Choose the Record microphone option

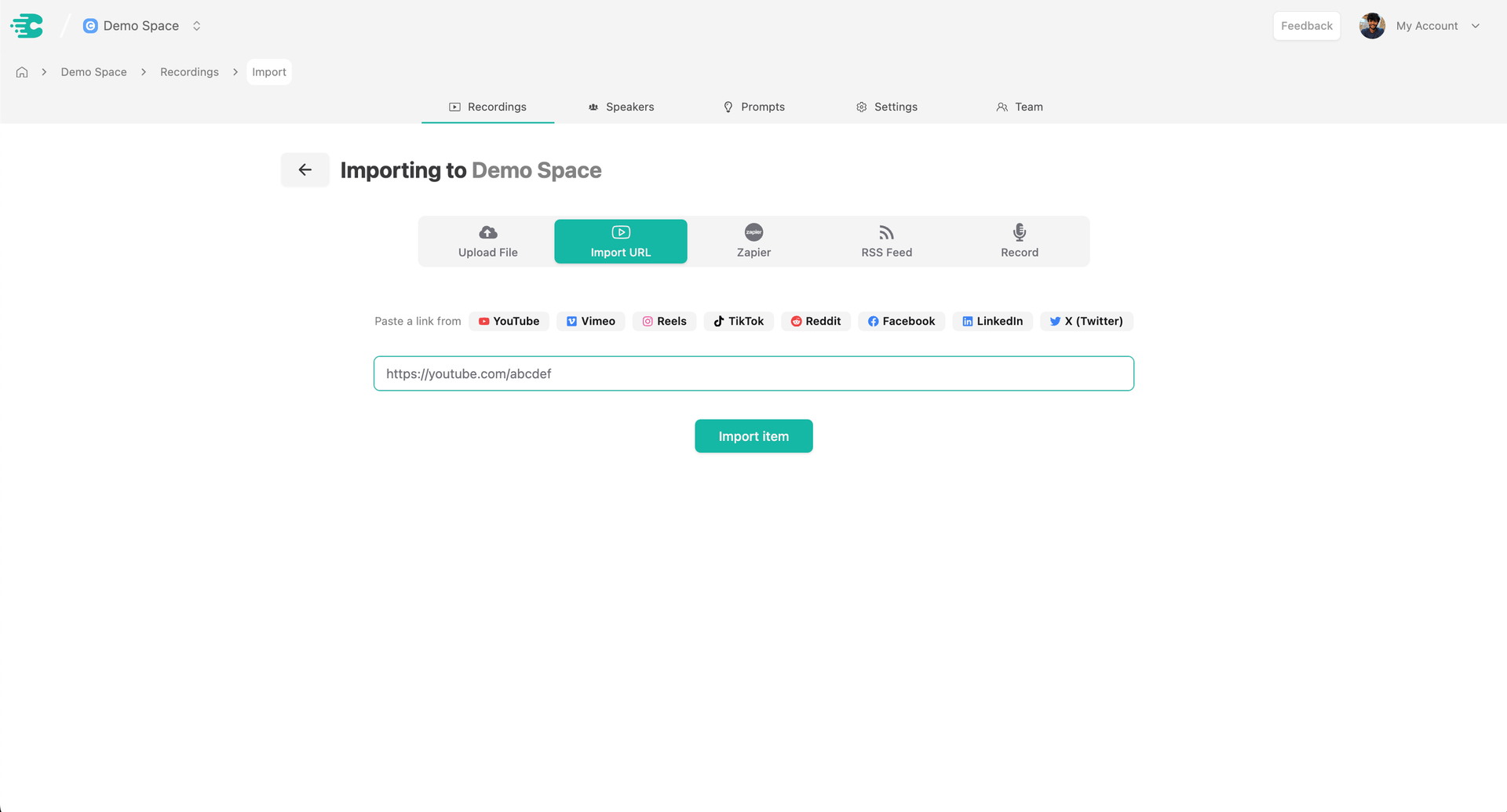(x=1019, y=242)
